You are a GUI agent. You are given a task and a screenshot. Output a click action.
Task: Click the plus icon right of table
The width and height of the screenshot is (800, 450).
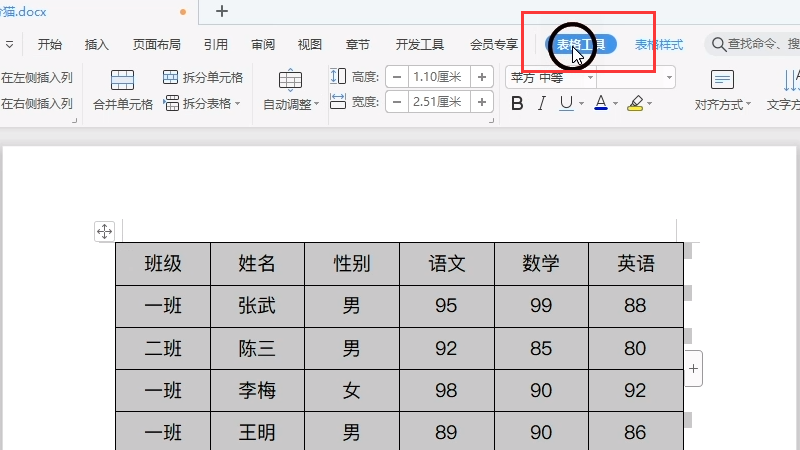tap(694, 369)
